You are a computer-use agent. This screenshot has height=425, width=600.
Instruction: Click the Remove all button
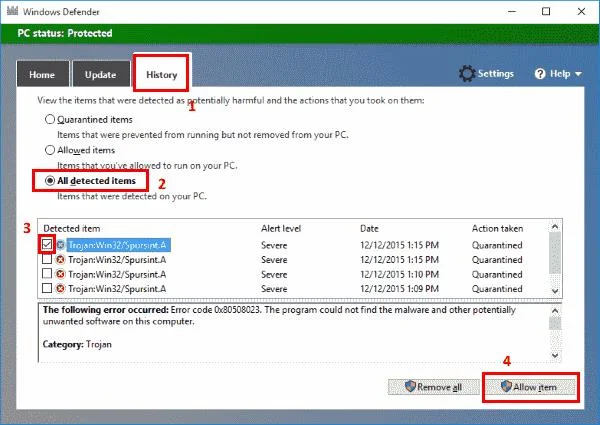pos(433,387)
